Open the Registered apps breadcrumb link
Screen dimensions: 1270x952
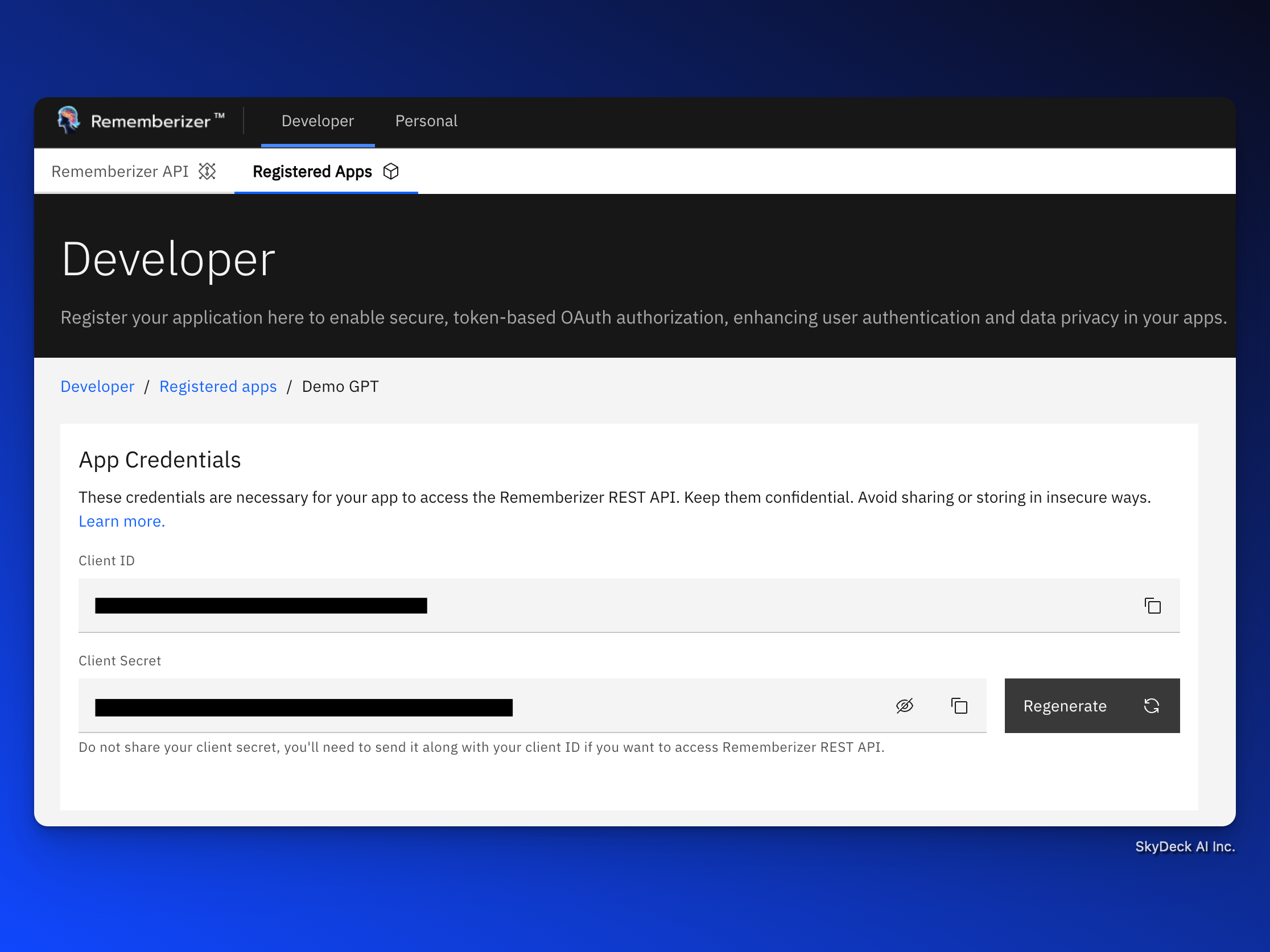coord(218,387)
